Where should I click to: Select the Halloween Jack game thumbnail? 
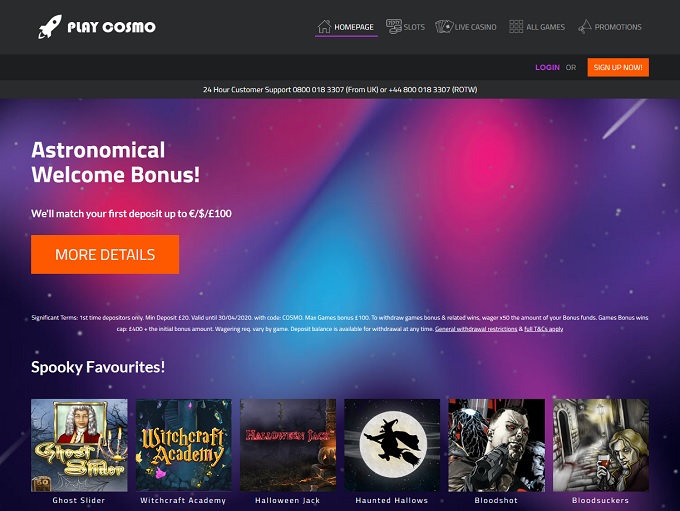pyautogui.click(x=288, y=445)
